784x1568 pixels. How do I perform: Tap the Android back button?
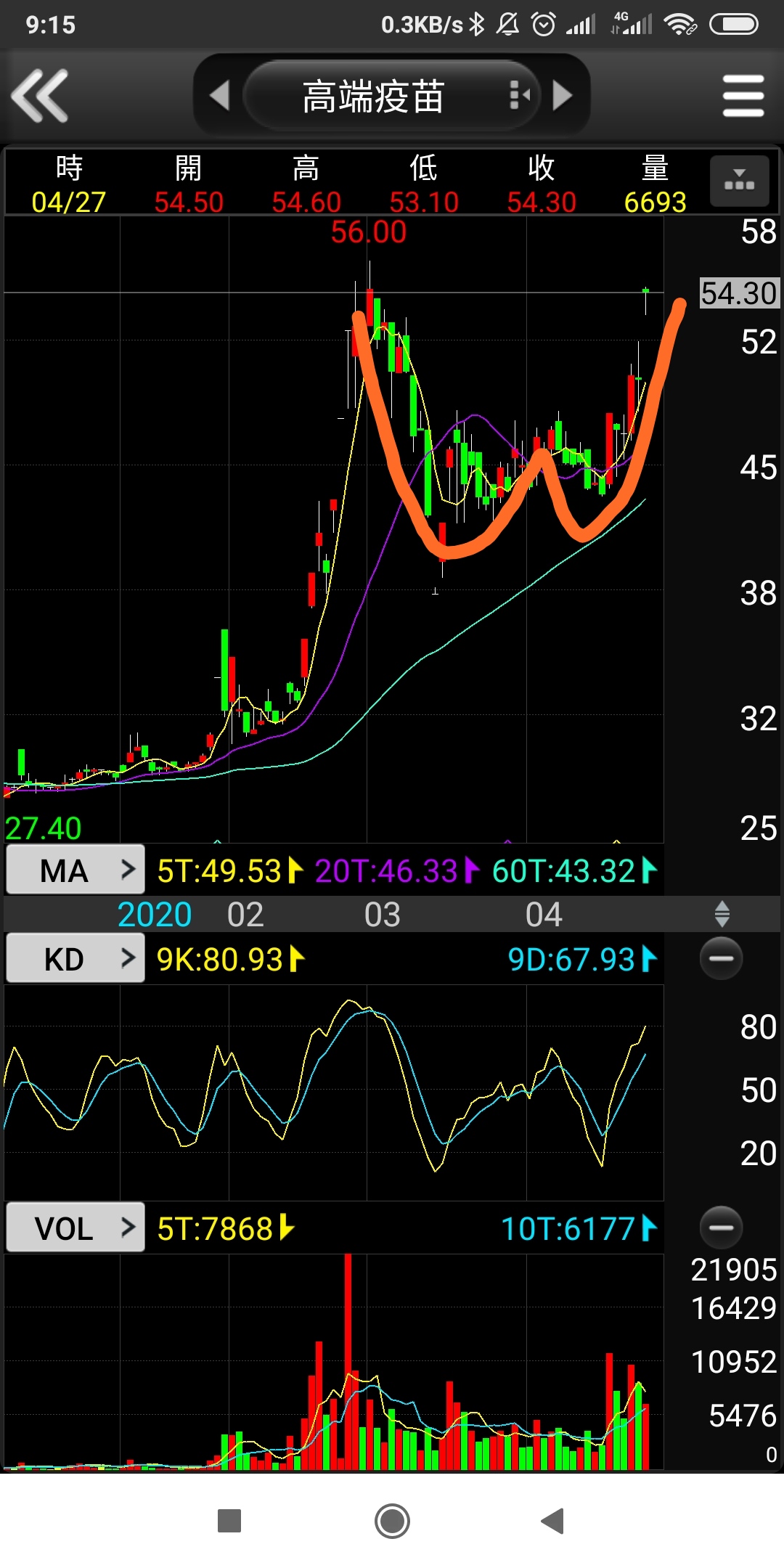click(553, 1521)
